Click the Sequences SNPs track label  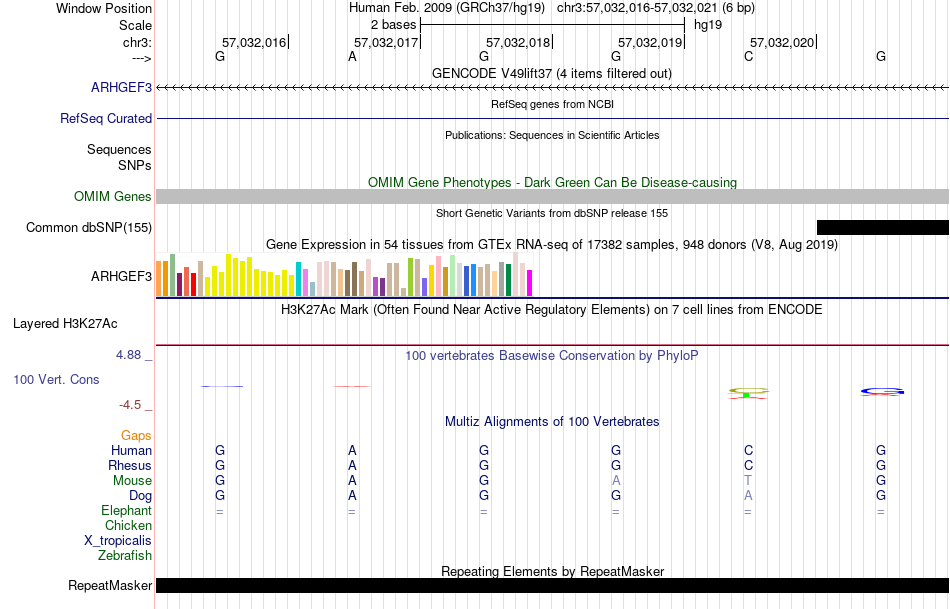[119, 157]
